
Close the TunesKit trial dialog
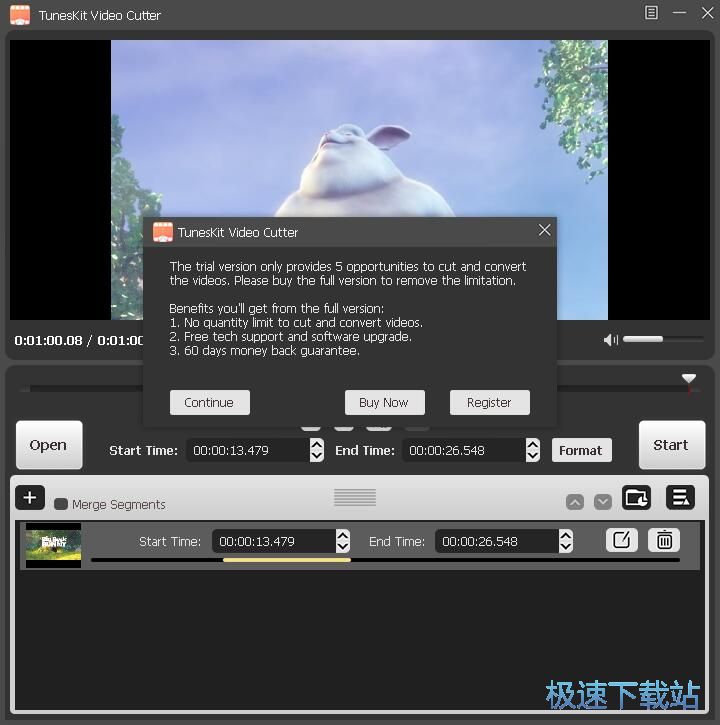544,230
